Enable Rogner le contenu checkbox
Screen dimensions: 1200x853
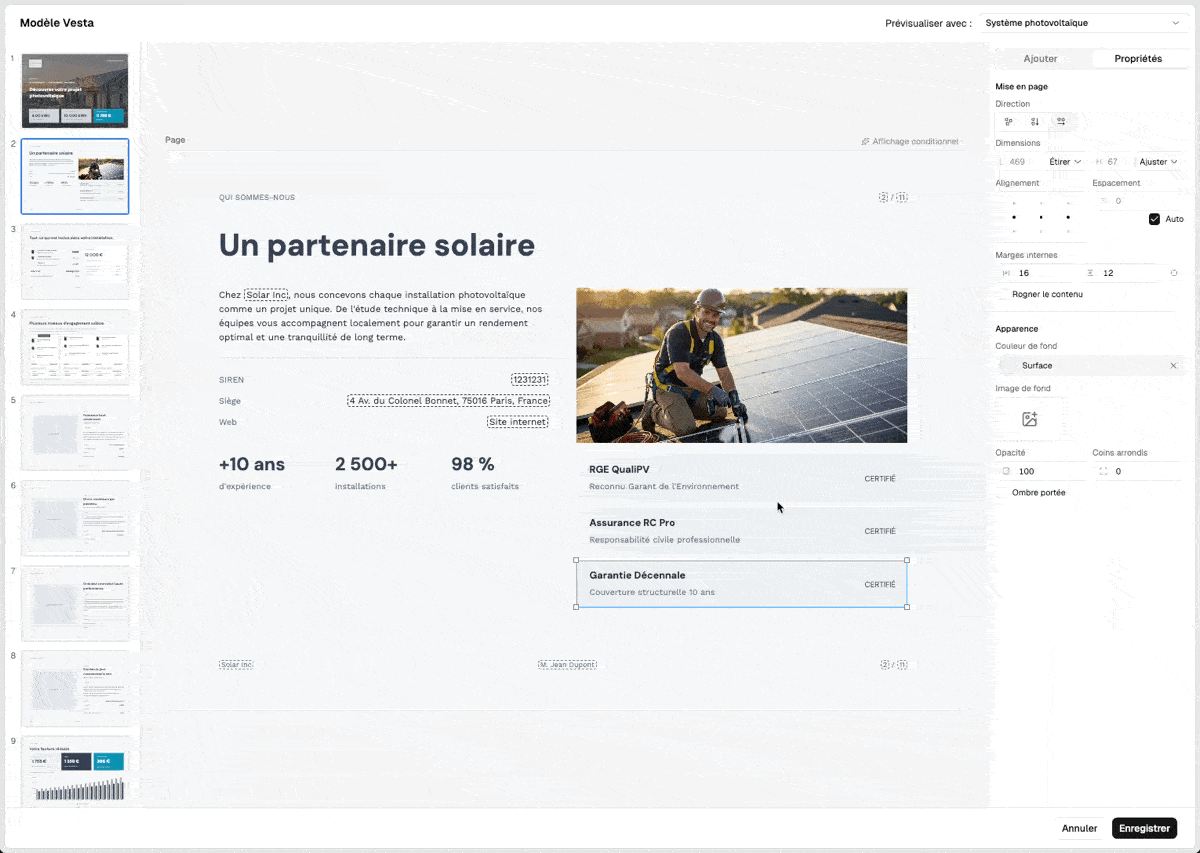(x=1003, y=295)
